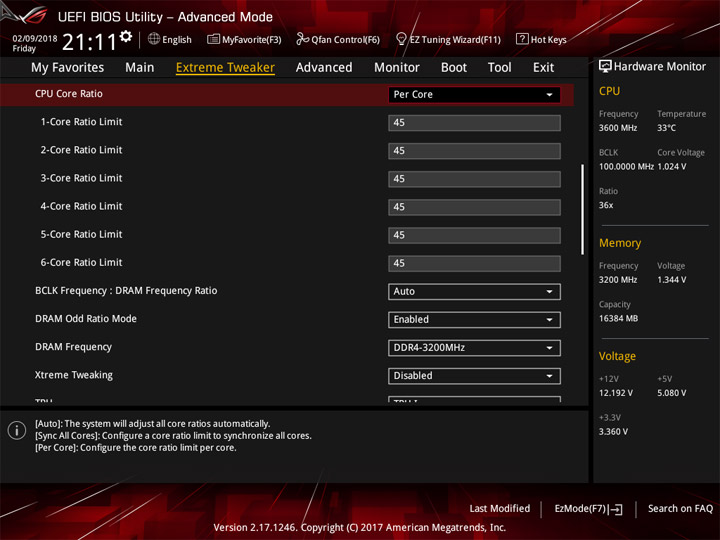
Task: Select the Extreme Tweaker tab
Action: tap(225, 68)
